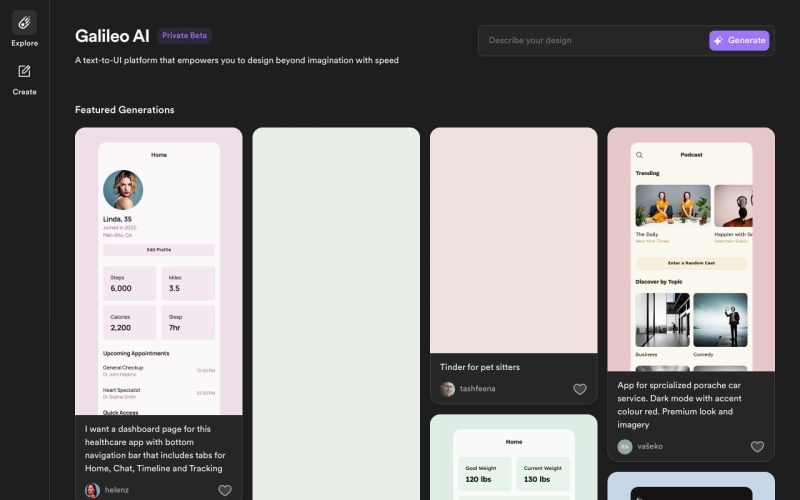Click the vašeko username

tap(650, 446)
